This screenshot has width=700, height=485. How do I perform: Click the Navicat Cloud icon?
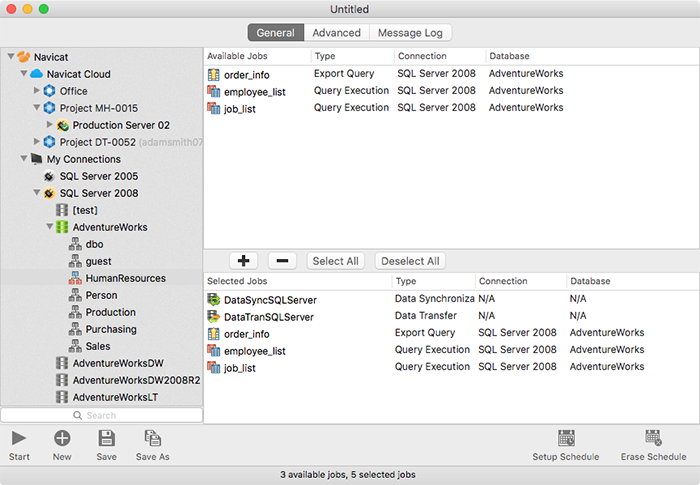37,74
